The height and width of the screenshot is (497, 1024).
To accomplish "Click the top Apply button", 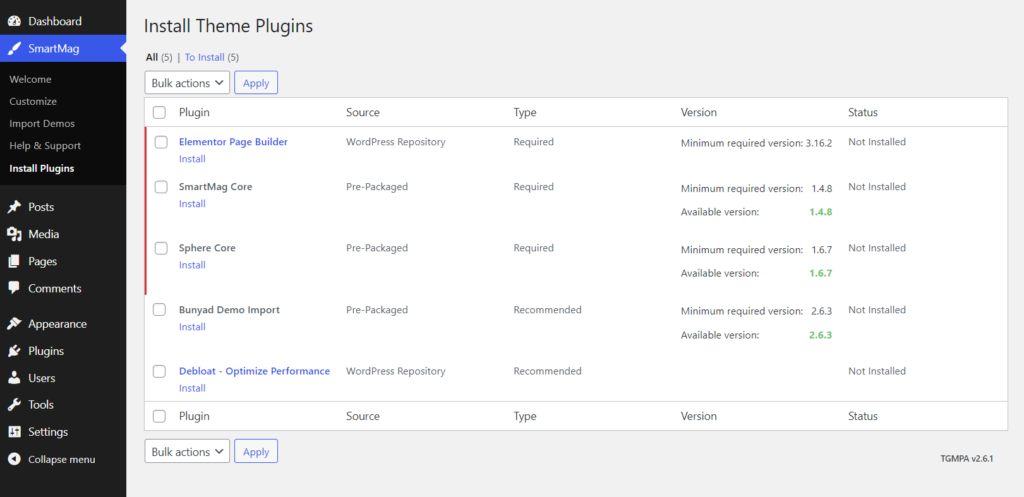I will click(x=256, y=83).
